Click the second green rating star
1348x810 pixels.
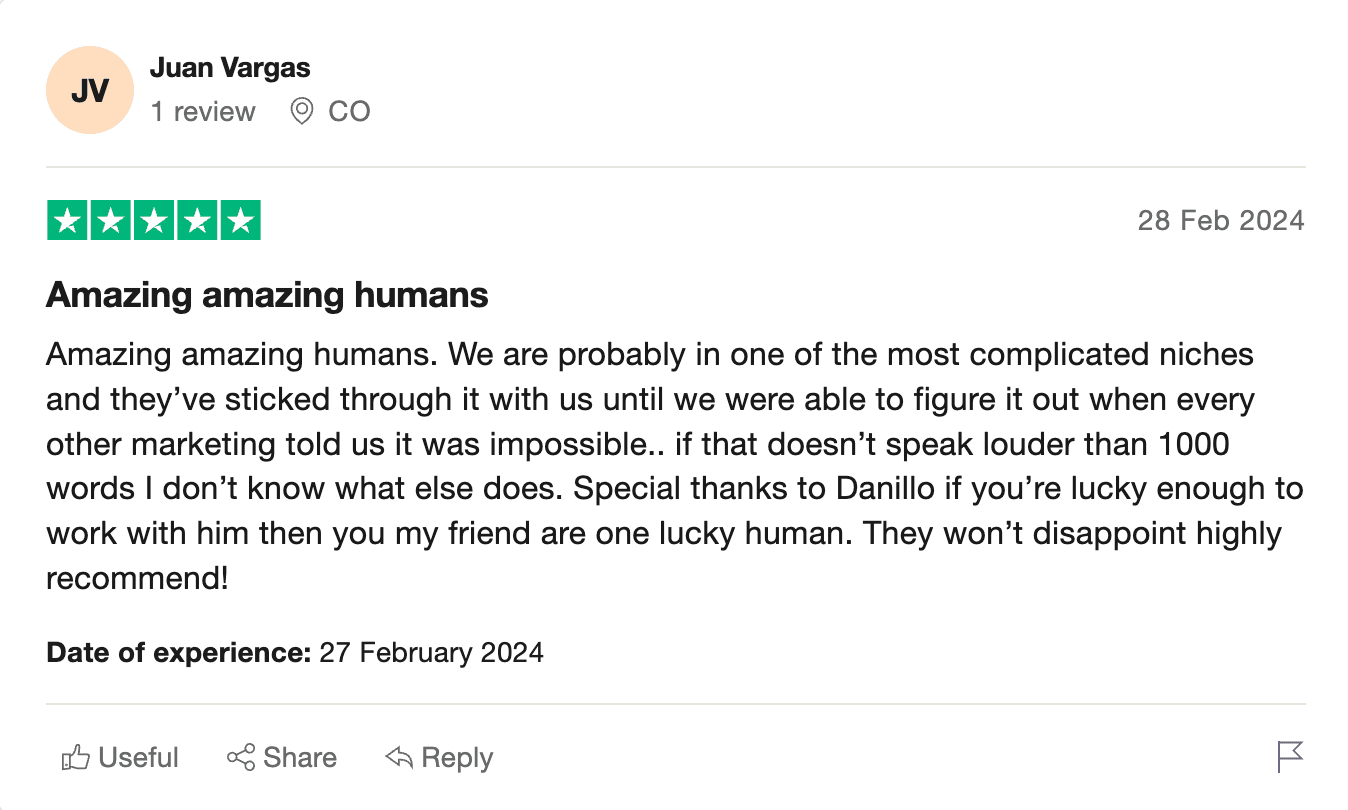point(111,221)
